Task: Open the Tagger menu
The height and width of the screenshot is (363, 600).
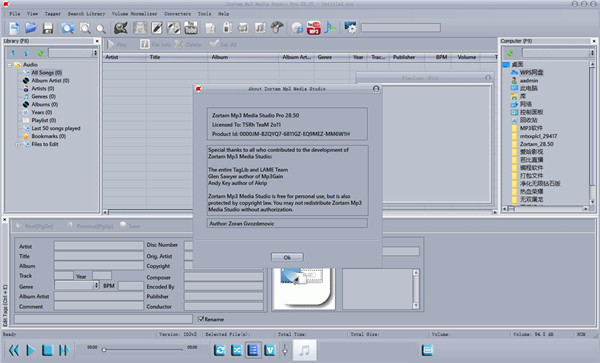Action: pyautogui.click(x=52, y=14)
